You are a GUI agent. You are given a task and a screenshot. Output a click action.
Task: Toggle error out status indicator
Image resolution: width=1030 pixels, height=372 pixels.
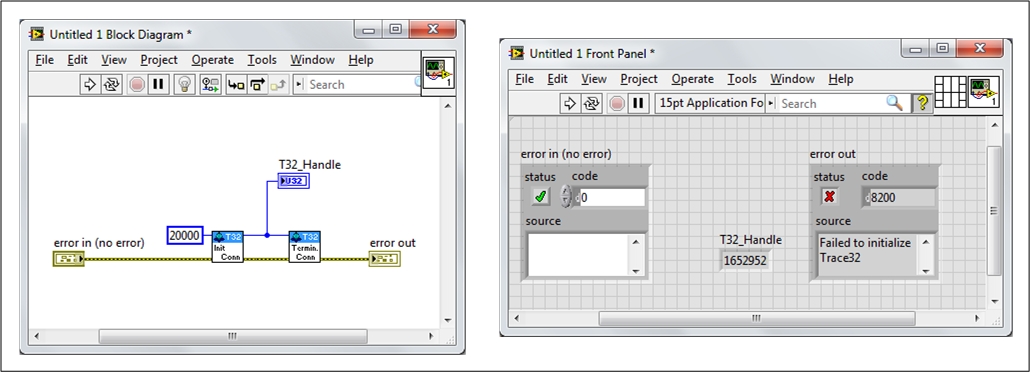tap(830, 197)
